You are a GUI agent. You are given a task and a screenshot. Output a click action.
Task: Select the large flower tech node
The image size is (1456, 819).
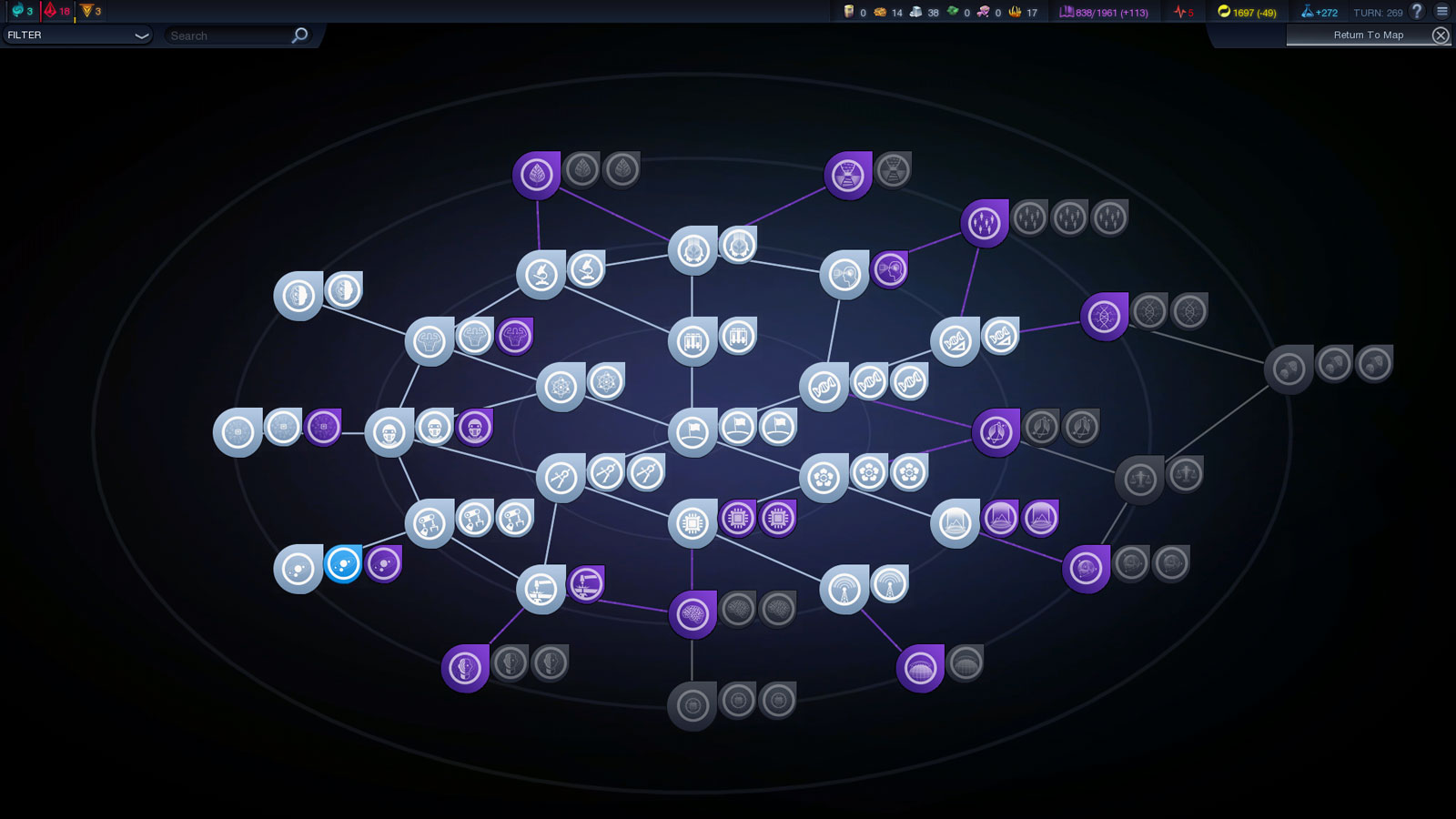pyautogui.click(x=824, y=478)
